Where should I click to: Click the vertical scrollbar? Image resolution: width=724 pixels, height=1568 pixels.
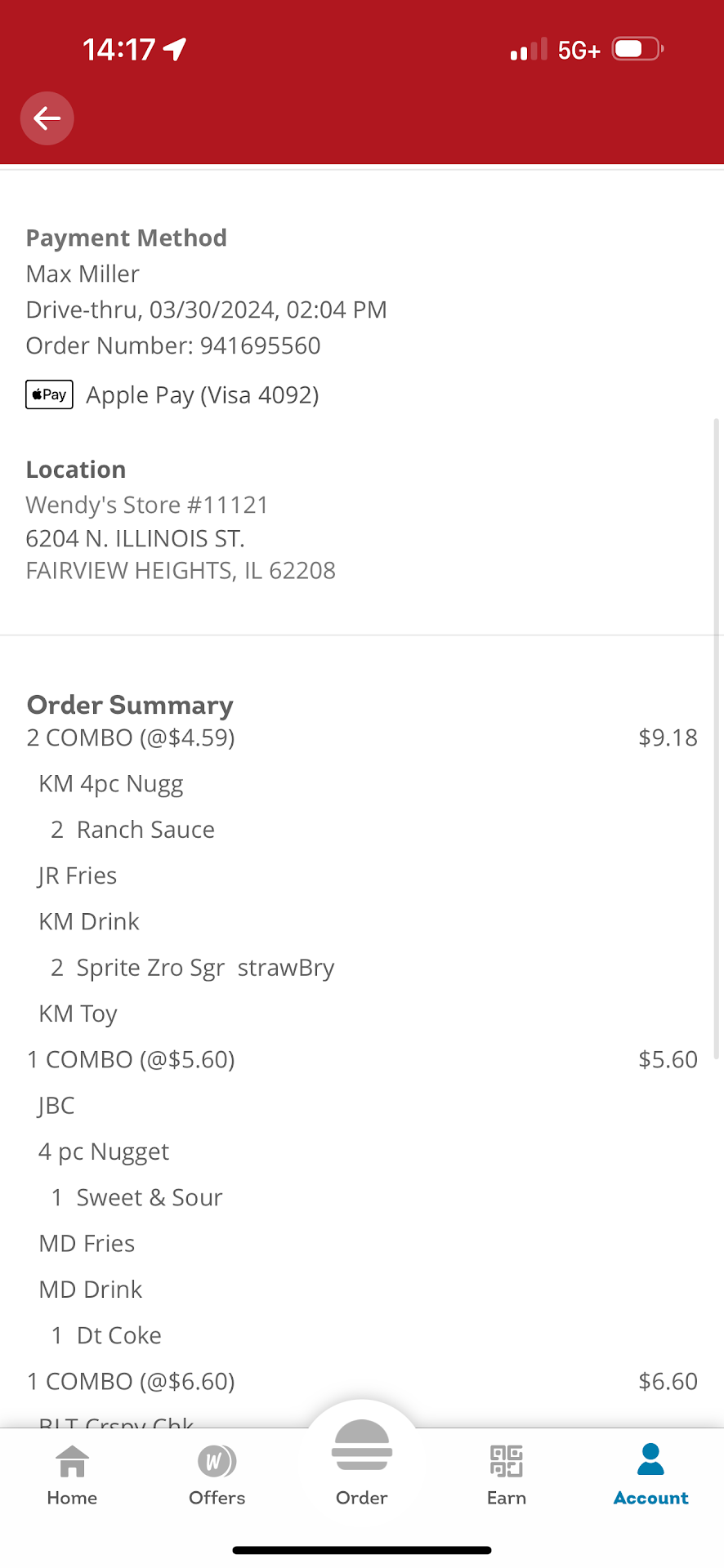point(717,735)
